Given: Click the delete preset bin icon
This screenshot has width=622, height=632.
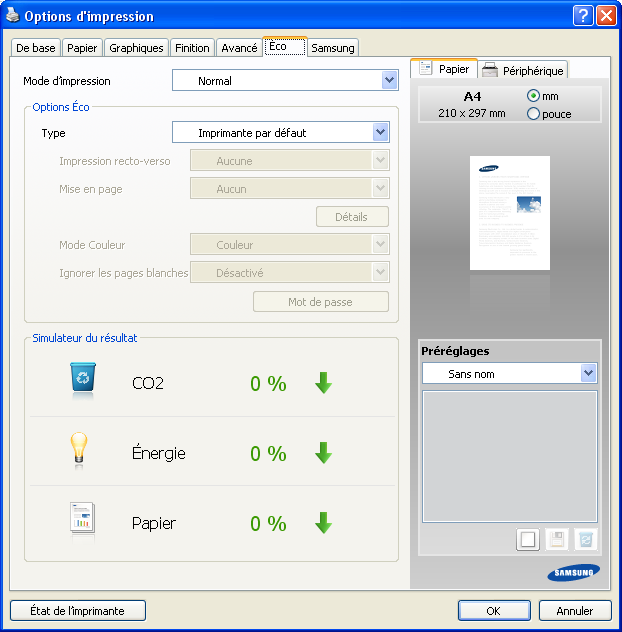Looking at the screenshot, I should pos(586,539).
